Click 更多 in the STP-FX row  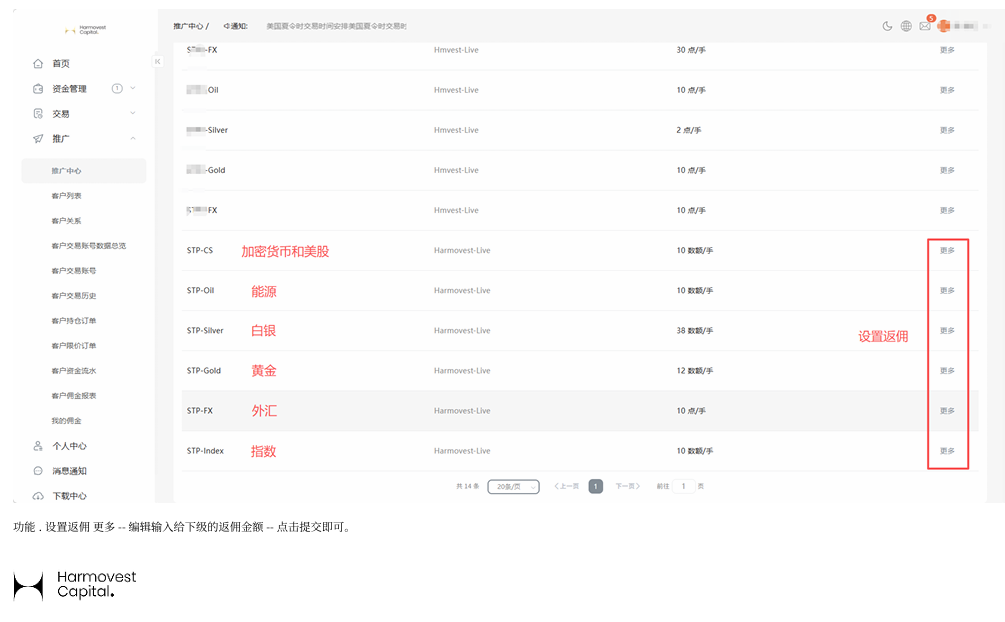tap(947, 411)
